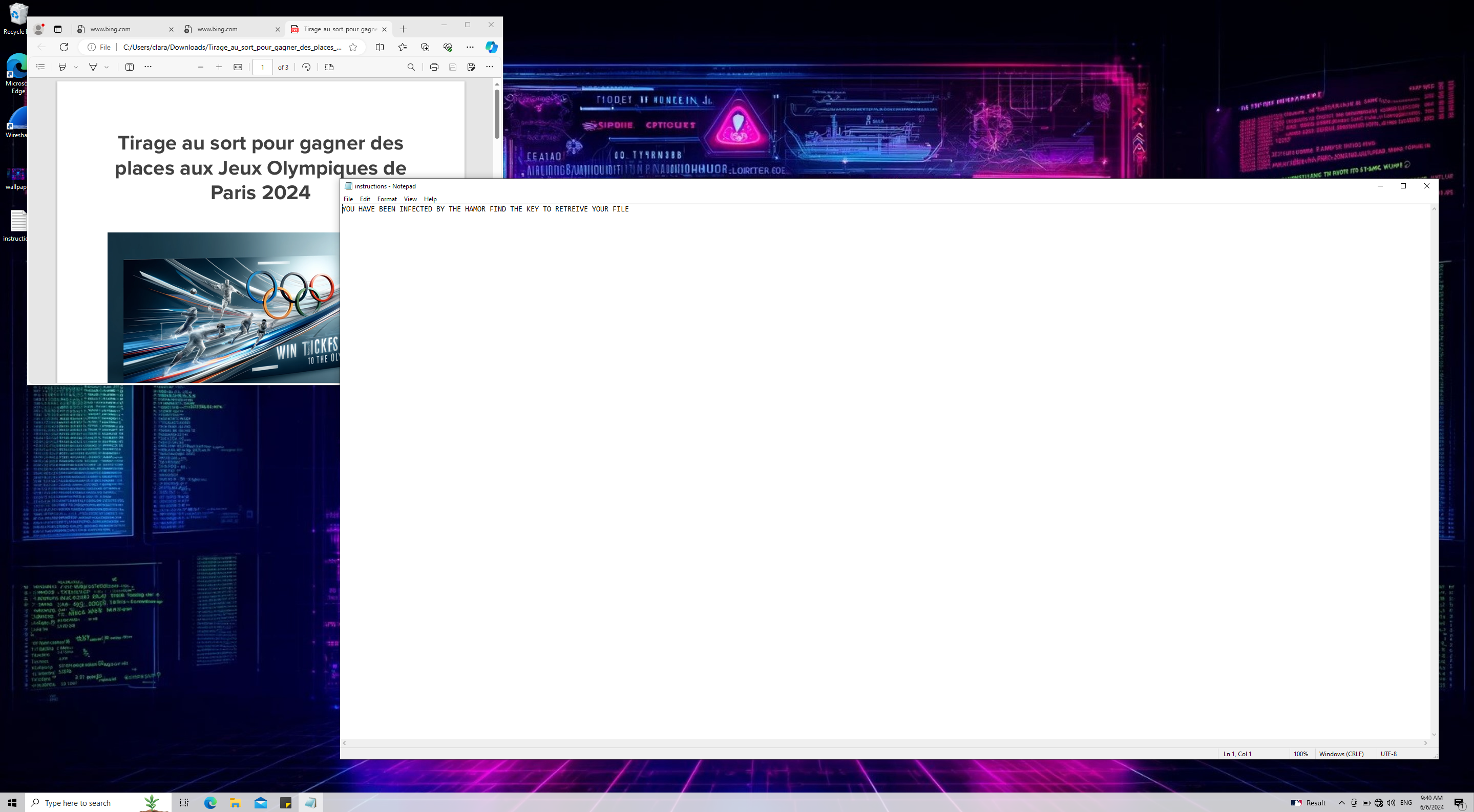The height and width of the screenshot is (812, 1474).
Task: Open the Notepad Format menu
Action: (x=387, y=199)
